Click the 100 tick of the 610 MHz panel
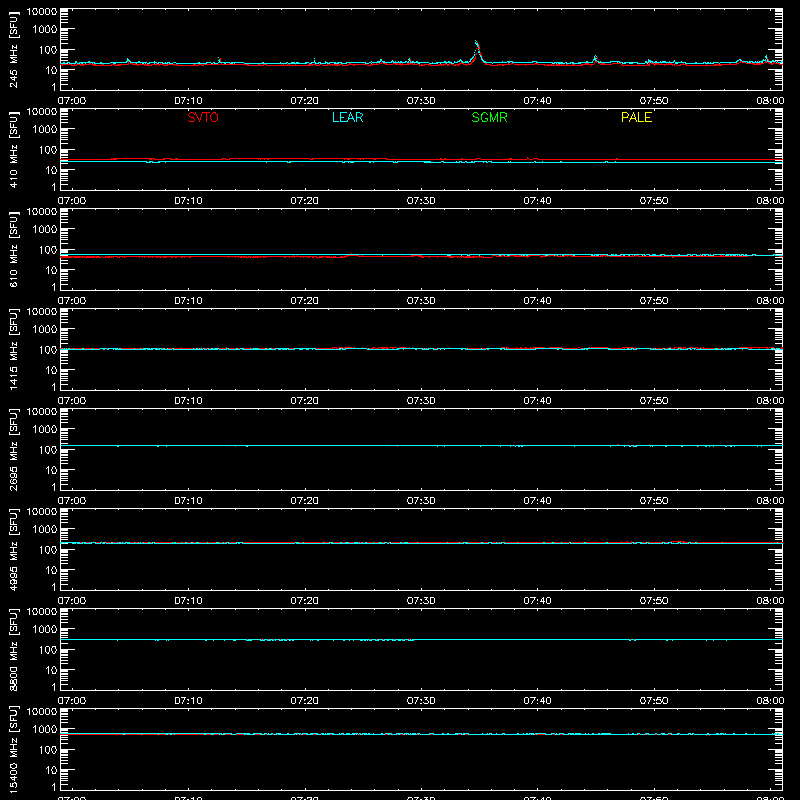 pos(48,249)
